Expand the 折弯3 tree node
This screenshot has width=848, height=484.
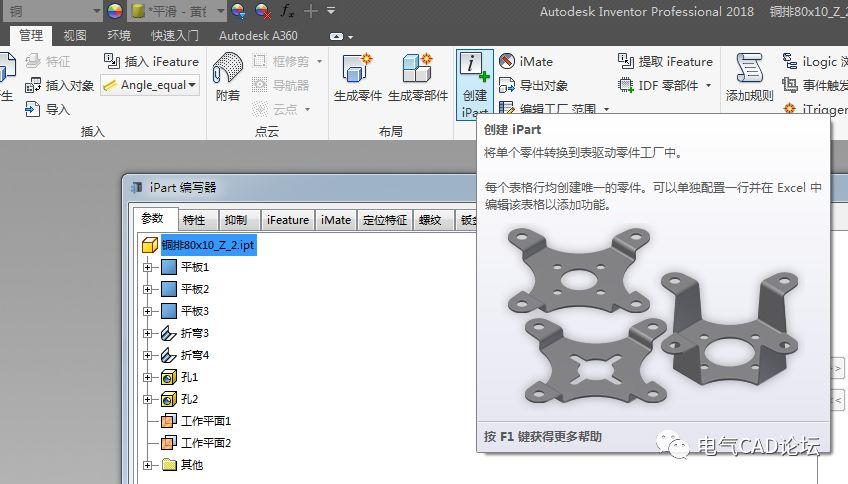[147, 334]
